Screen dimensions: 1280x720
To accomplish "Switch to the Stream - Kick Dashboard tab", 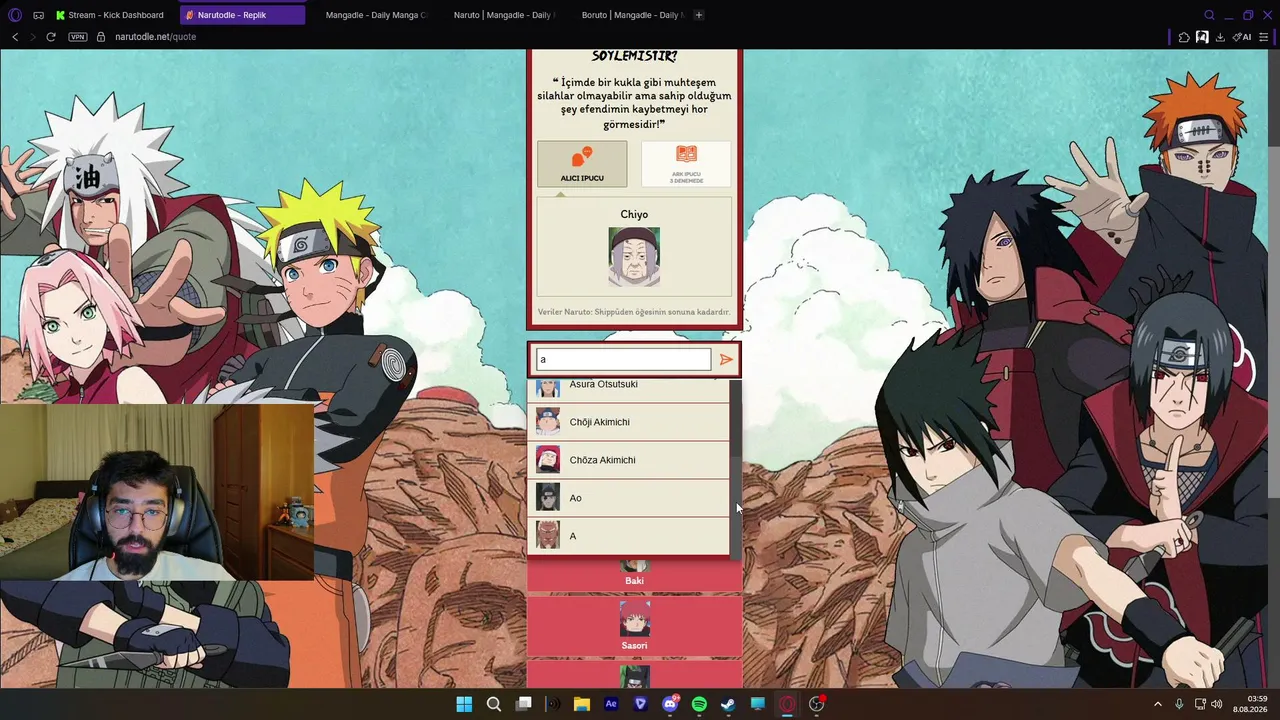I will 110,15.
